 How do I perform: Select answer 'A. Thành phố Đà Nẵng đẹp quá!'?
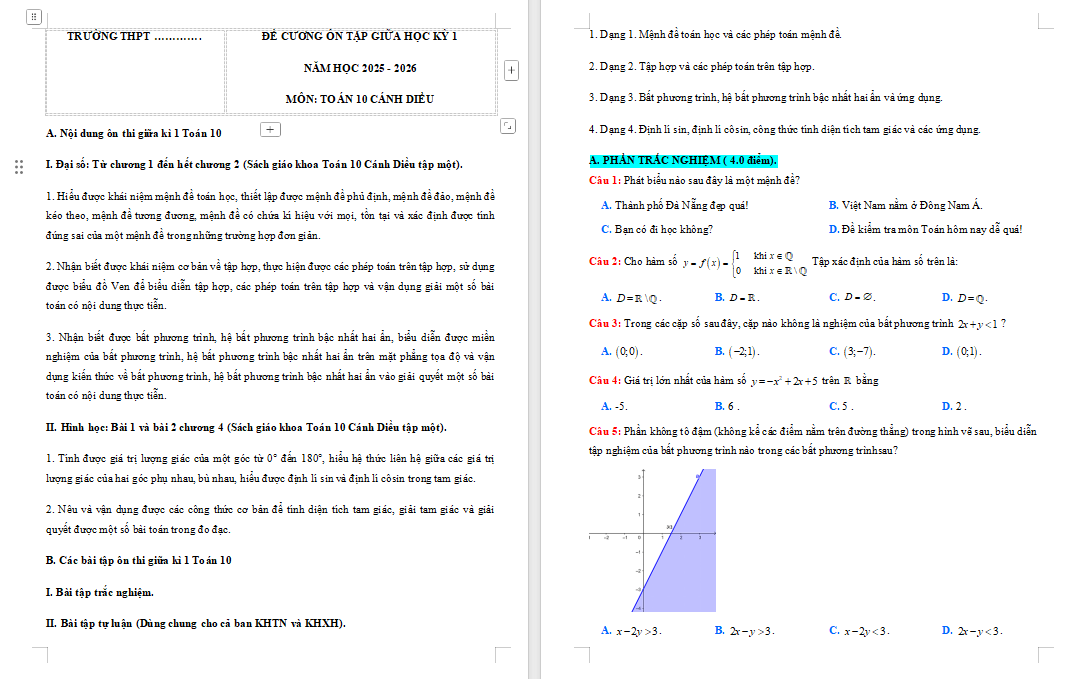[674, 205]
